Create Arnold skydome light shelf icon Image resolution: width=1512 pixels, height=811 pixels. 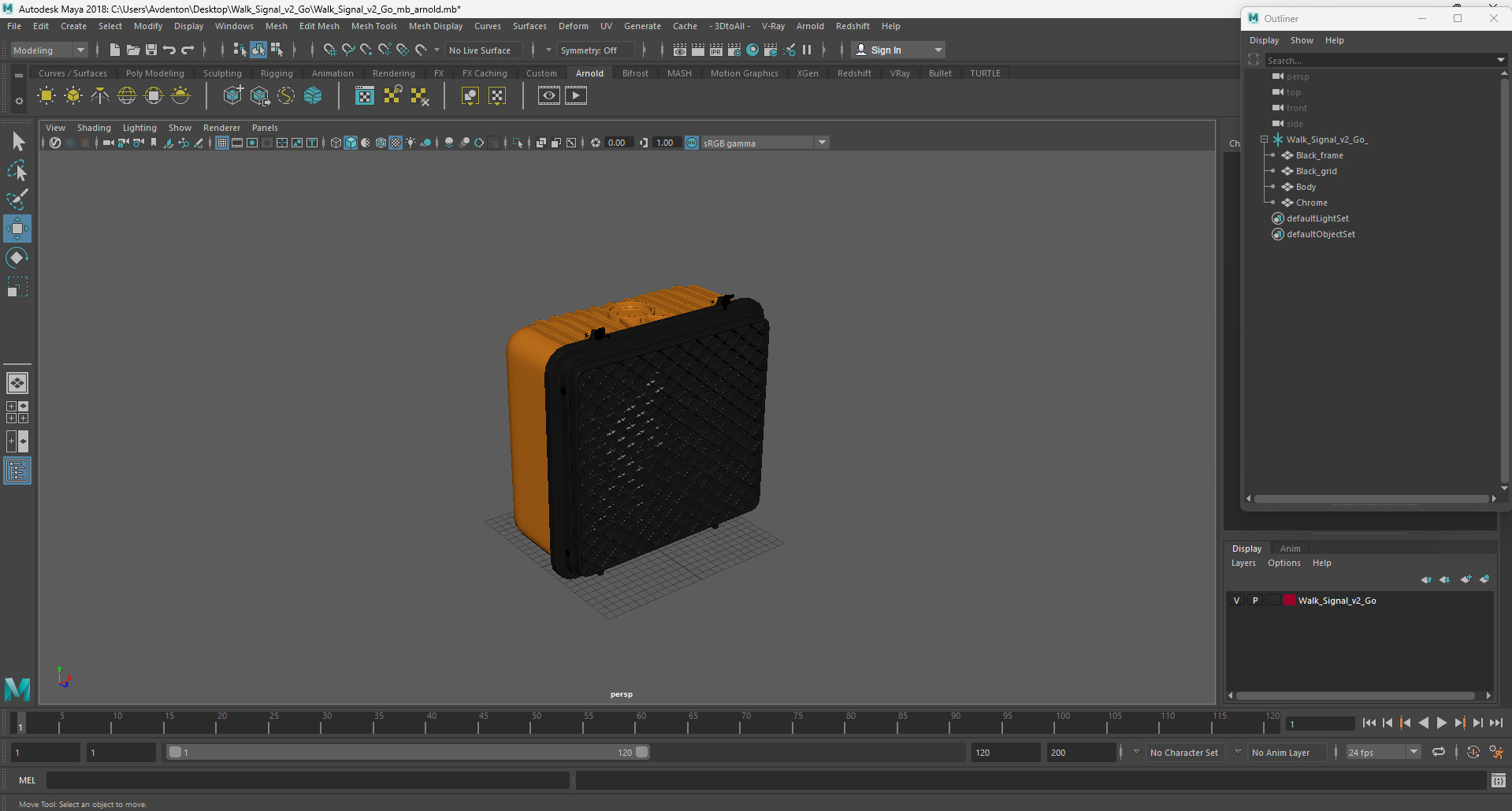click(x=127, y=96)
